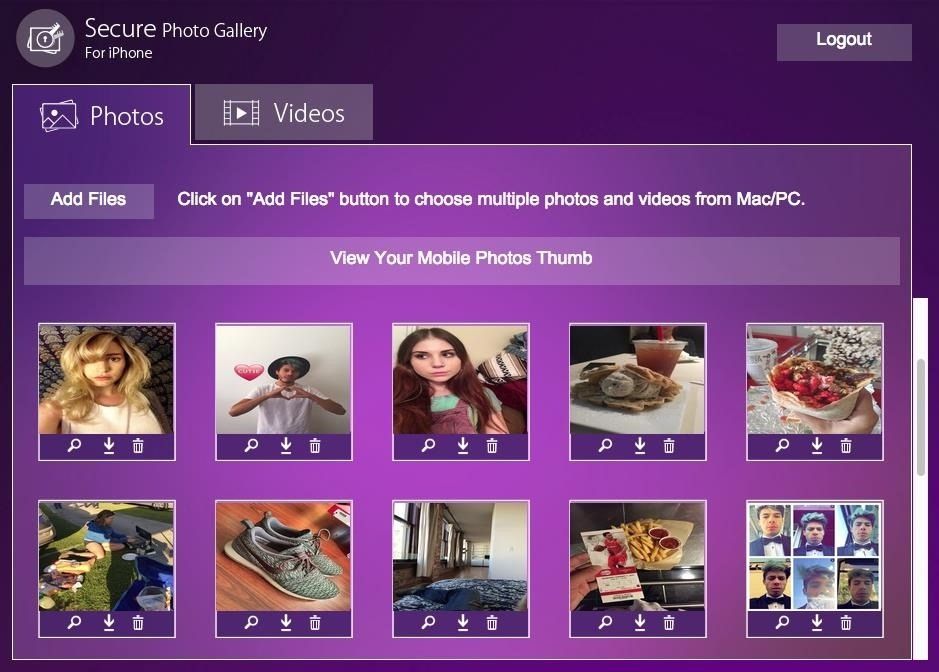This screenshot has height=672, width=939.
Task: Click the magnifier icon under the blonde woman photo
Action: tap(74, 446)
